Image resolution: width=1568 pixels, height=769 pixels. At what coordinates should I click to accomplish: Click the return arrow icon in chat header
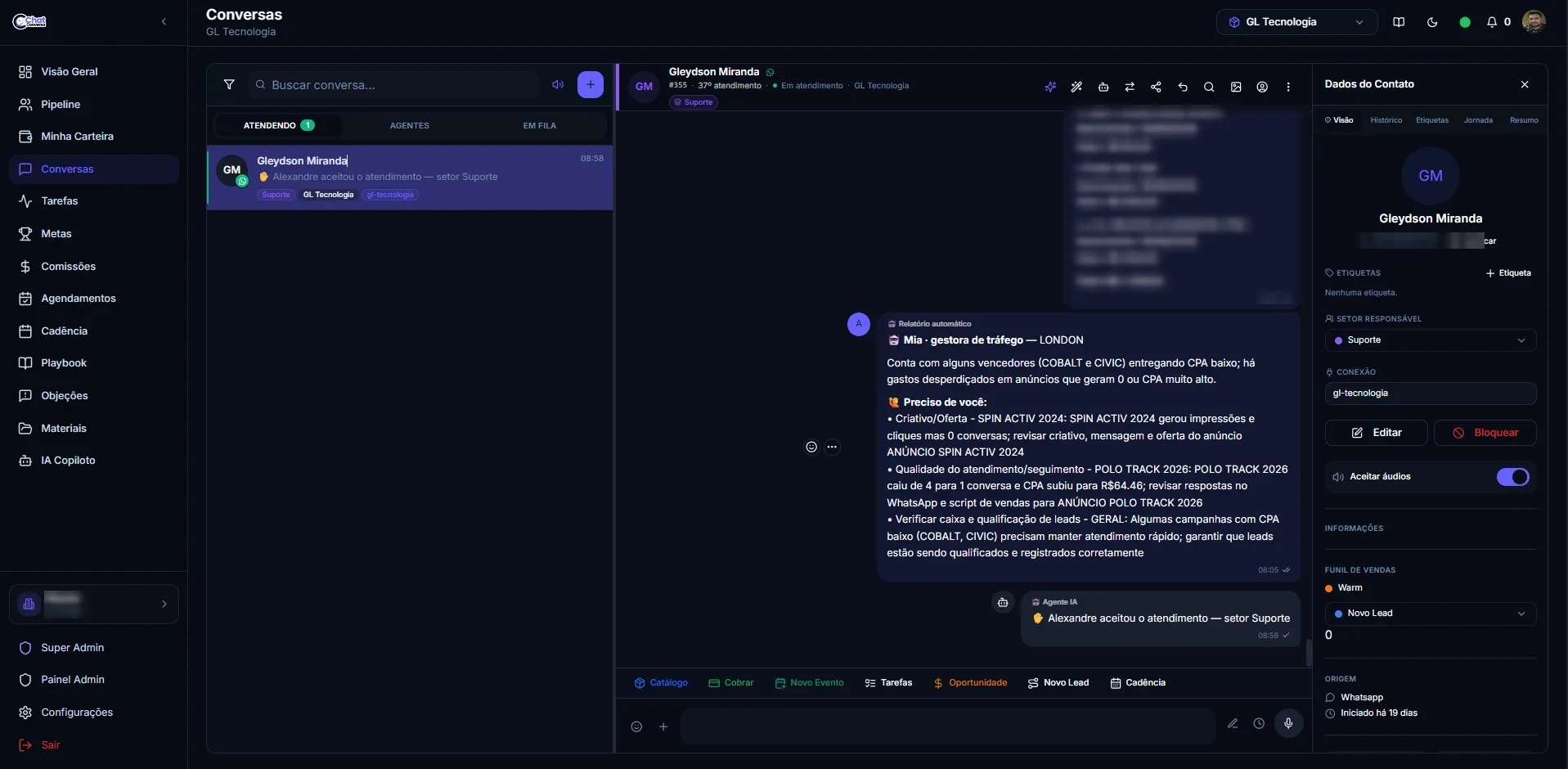pyautogui.click(x=1183, y=87)
